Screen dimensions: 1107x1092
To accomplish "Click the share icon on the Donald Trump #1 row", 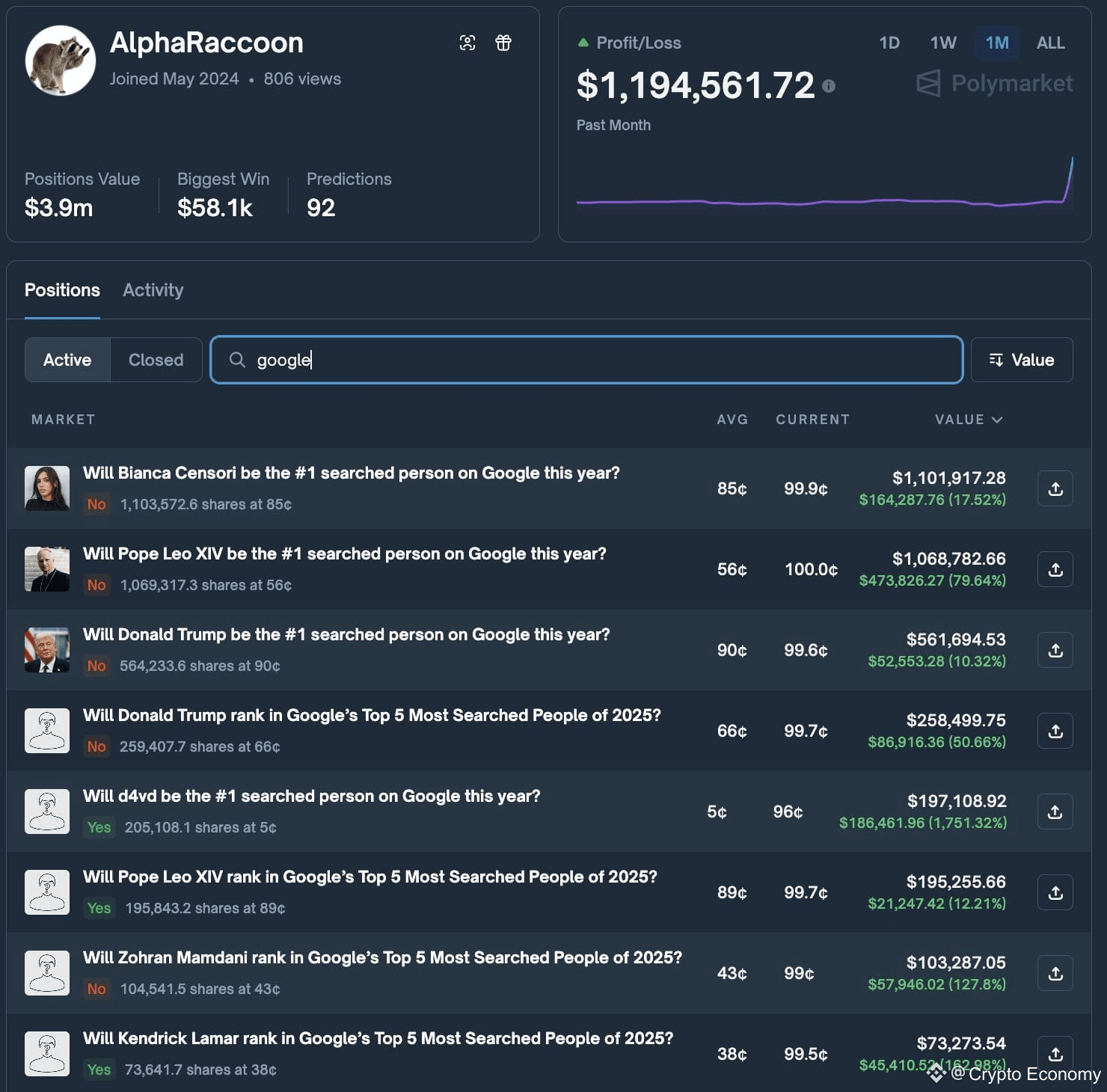I will click(1055, 650).
